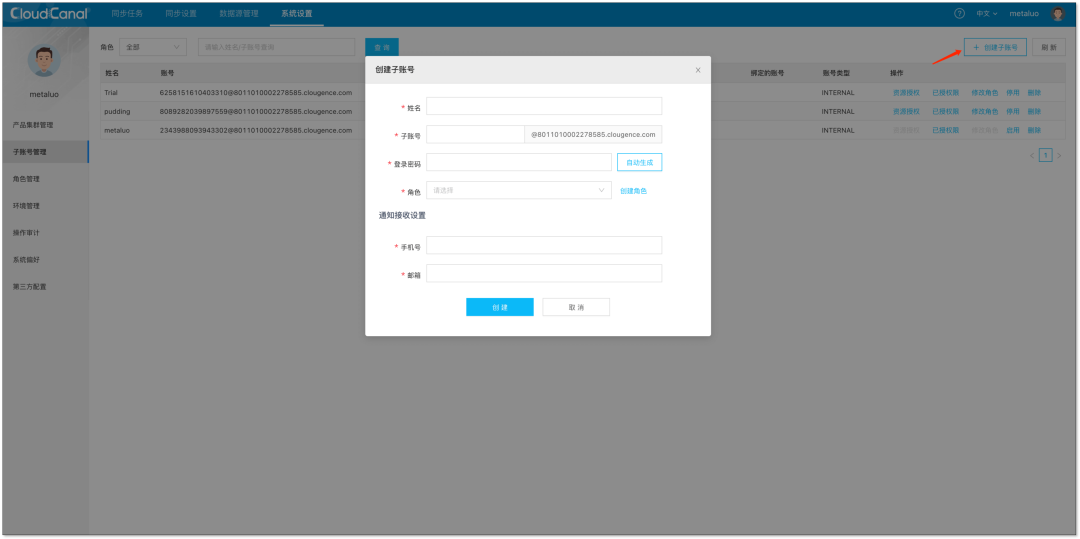The height and width of the screenshot is (539, 1080).
Task: Click 修改角色 for Trial row
Action: coord(985,92)
